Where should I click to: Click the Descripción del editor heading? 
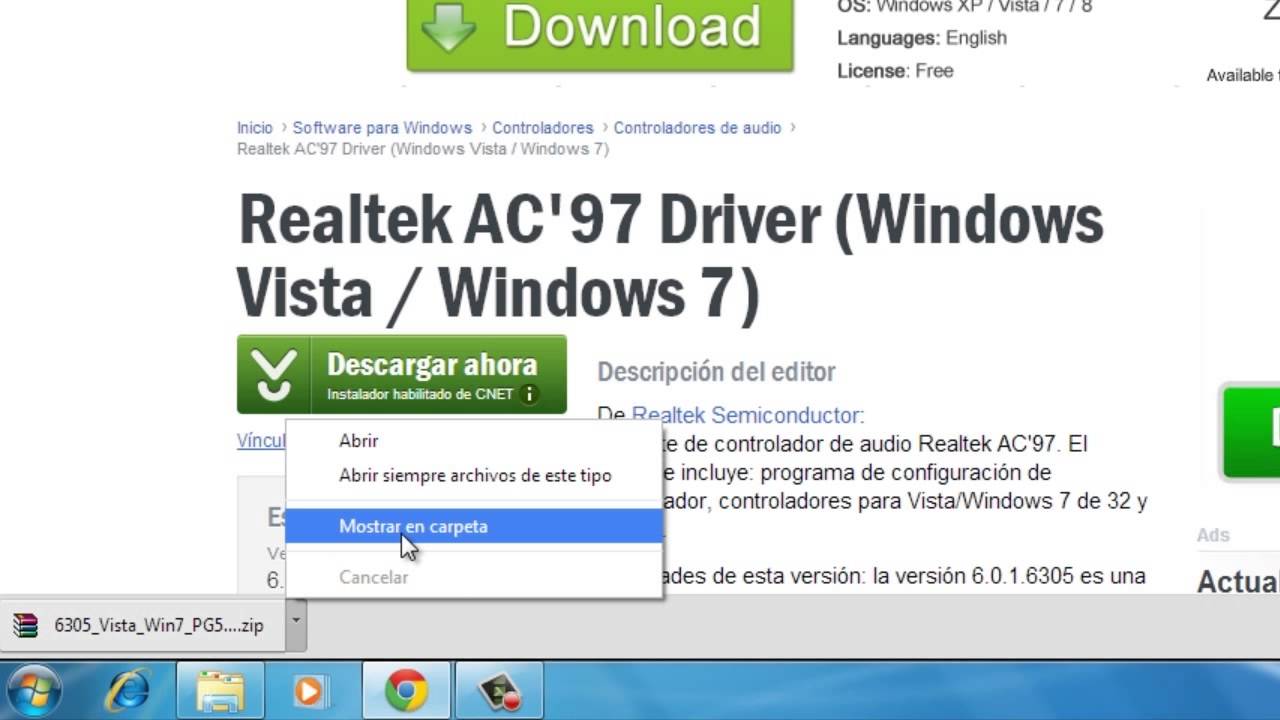[716, 372]
